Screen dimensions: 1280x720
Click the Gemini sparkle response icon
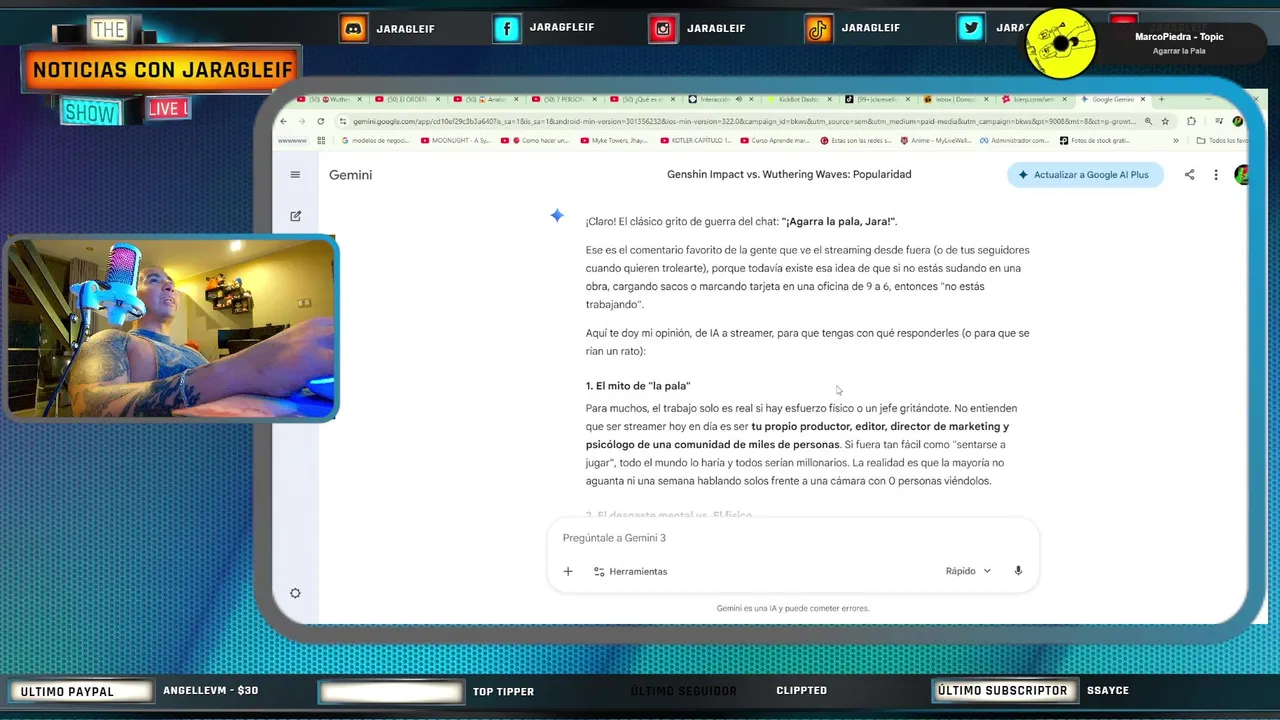(557, 215)
